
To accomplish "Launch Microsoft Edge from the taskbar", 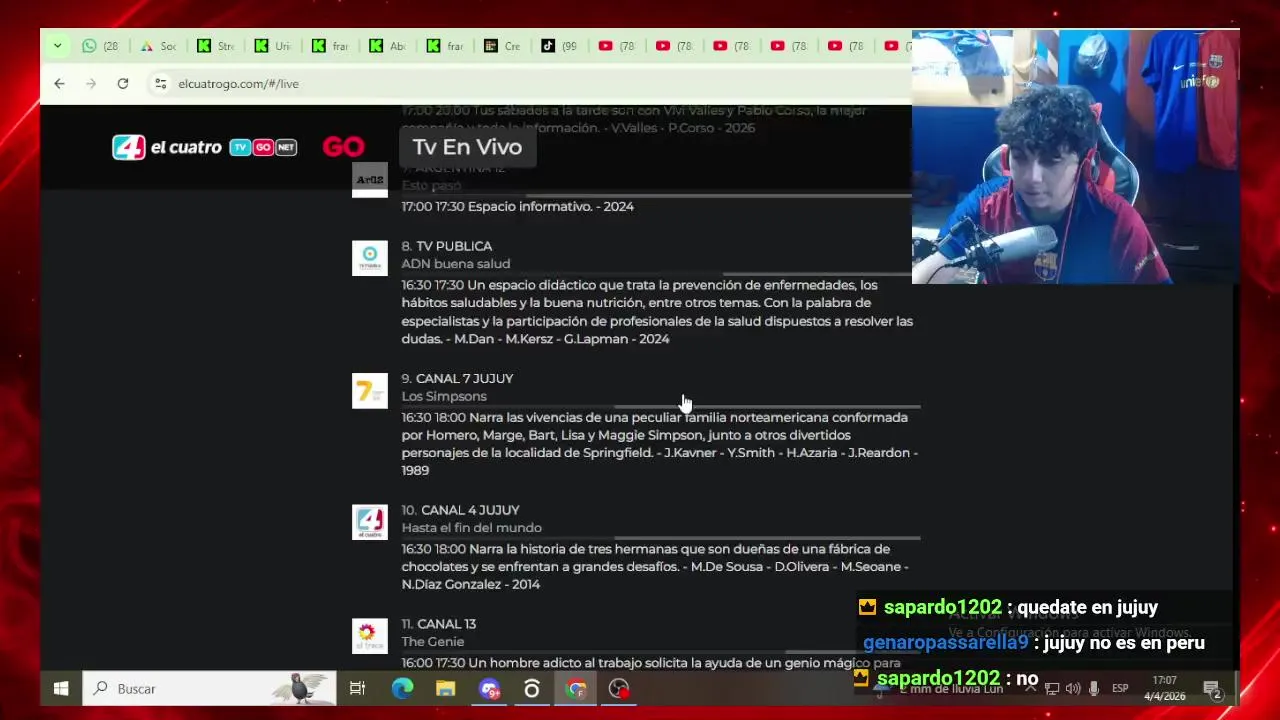I will point(402,688).
